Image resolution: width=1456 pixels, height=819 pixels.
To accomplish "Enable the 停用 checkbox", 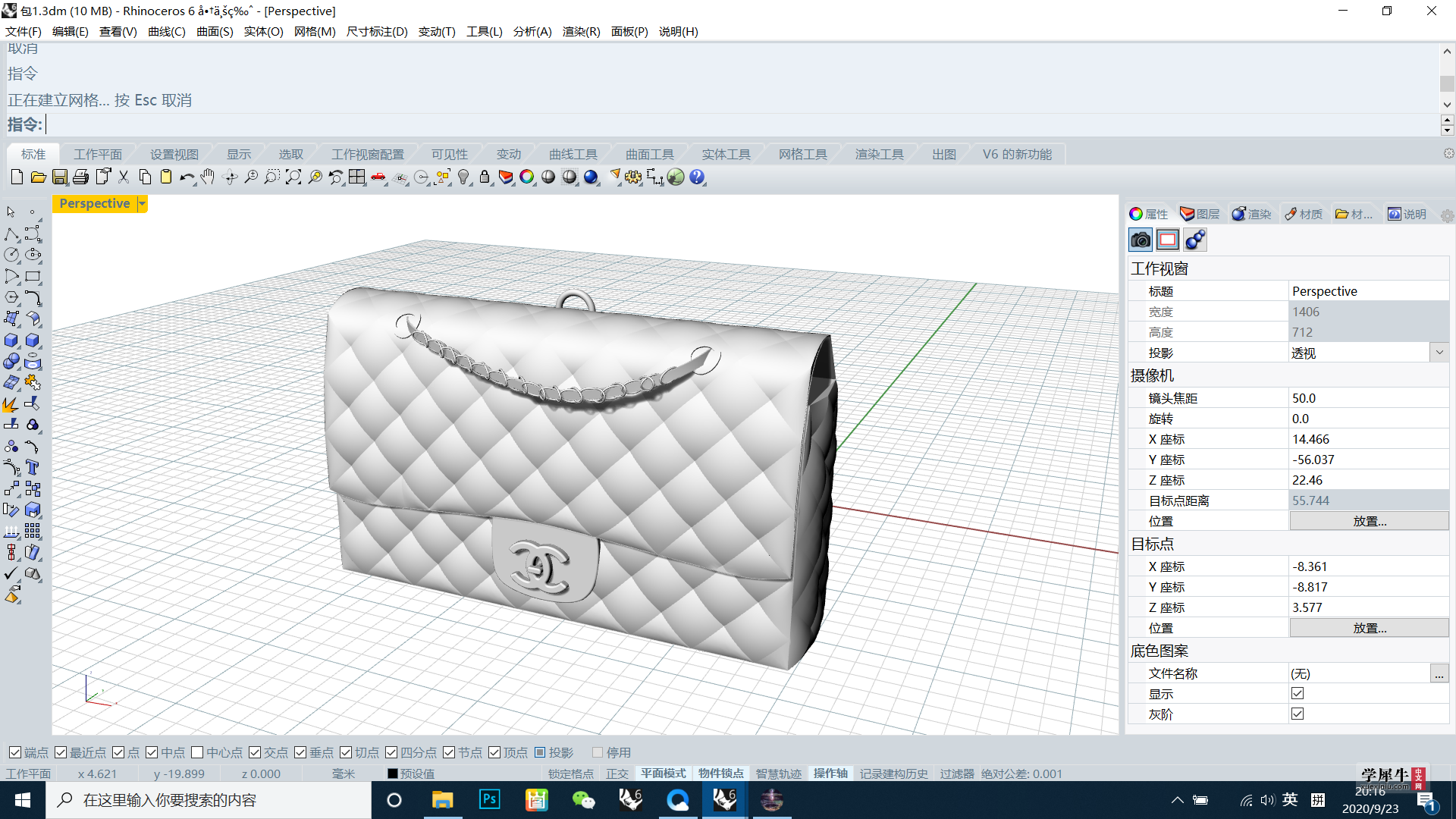I will 598,752.
